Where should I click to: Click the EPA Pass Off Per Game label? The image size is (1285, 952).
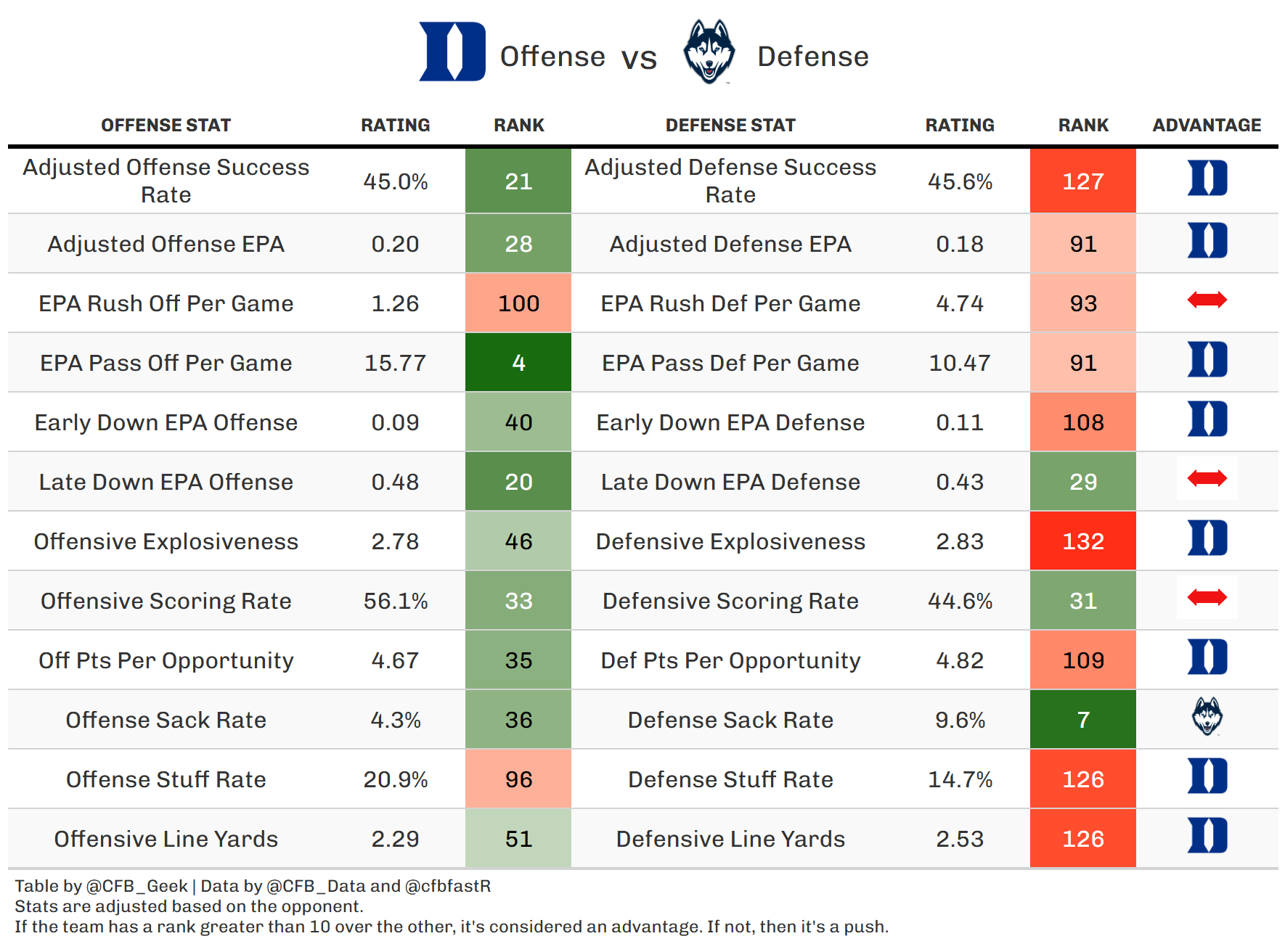(x=166, y=363)
